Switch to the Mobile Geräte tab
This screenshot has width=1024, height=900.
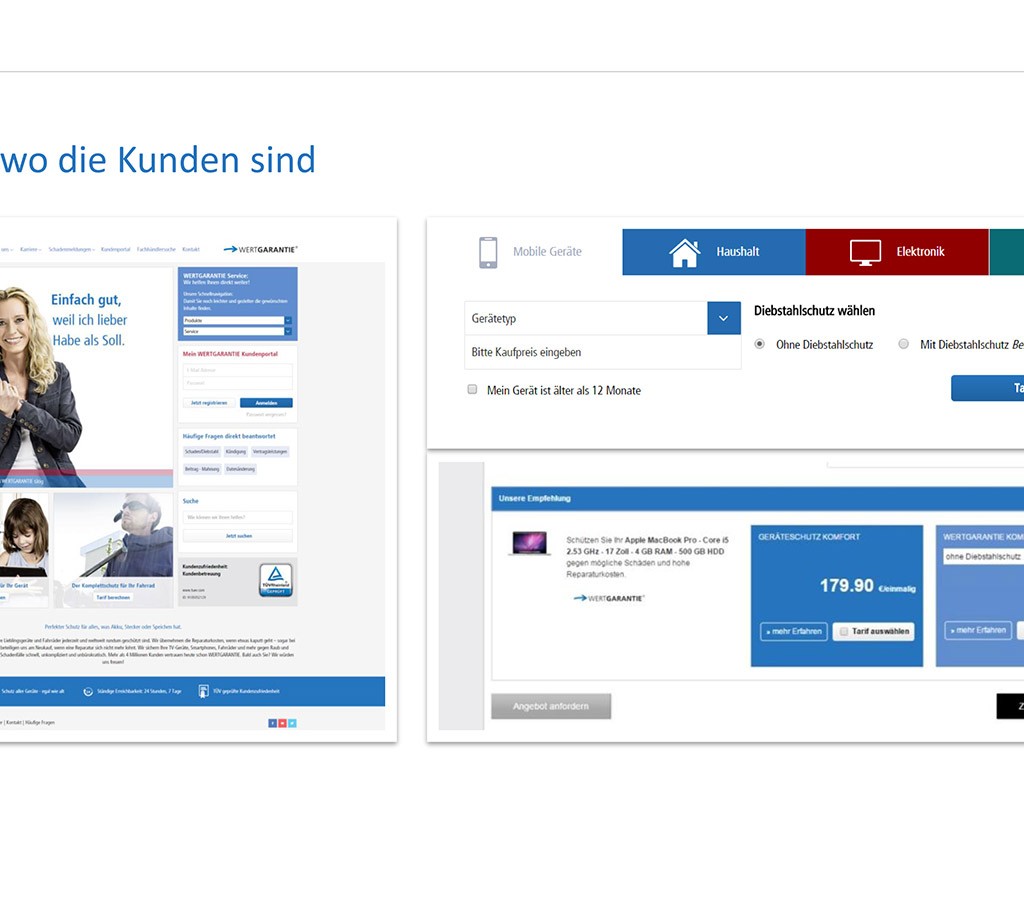[x=530, y=252]
